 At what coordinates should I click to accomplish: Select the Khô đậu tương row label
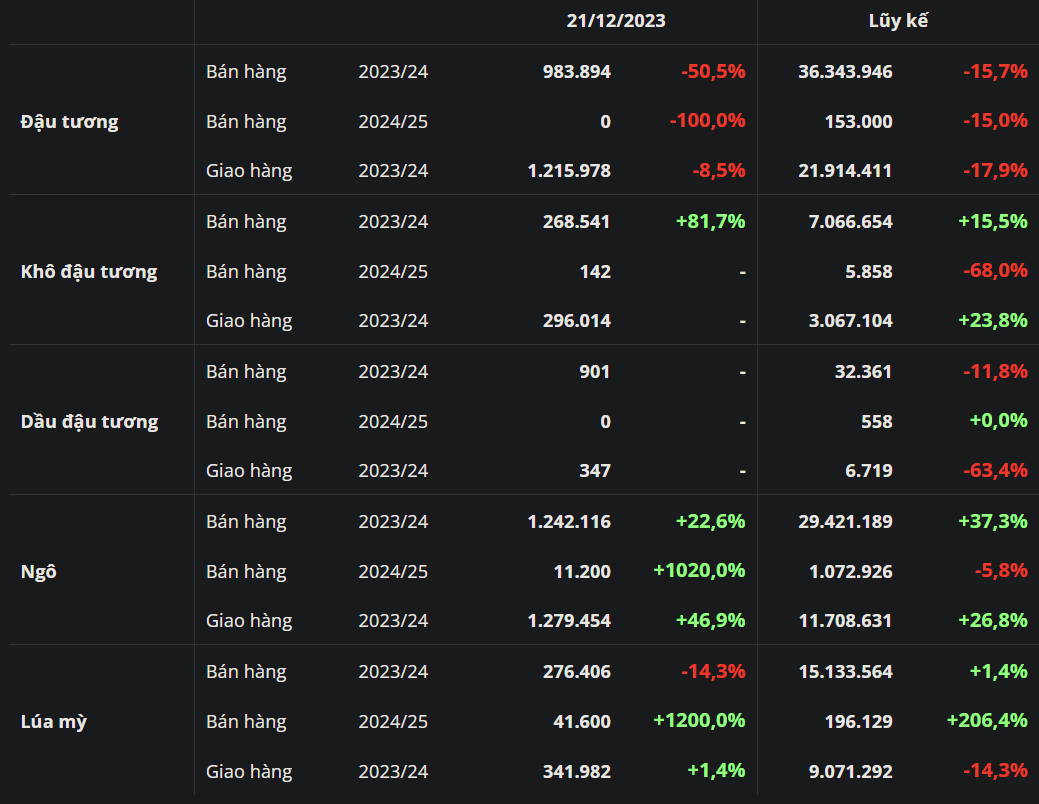click(x=88, y=272)
